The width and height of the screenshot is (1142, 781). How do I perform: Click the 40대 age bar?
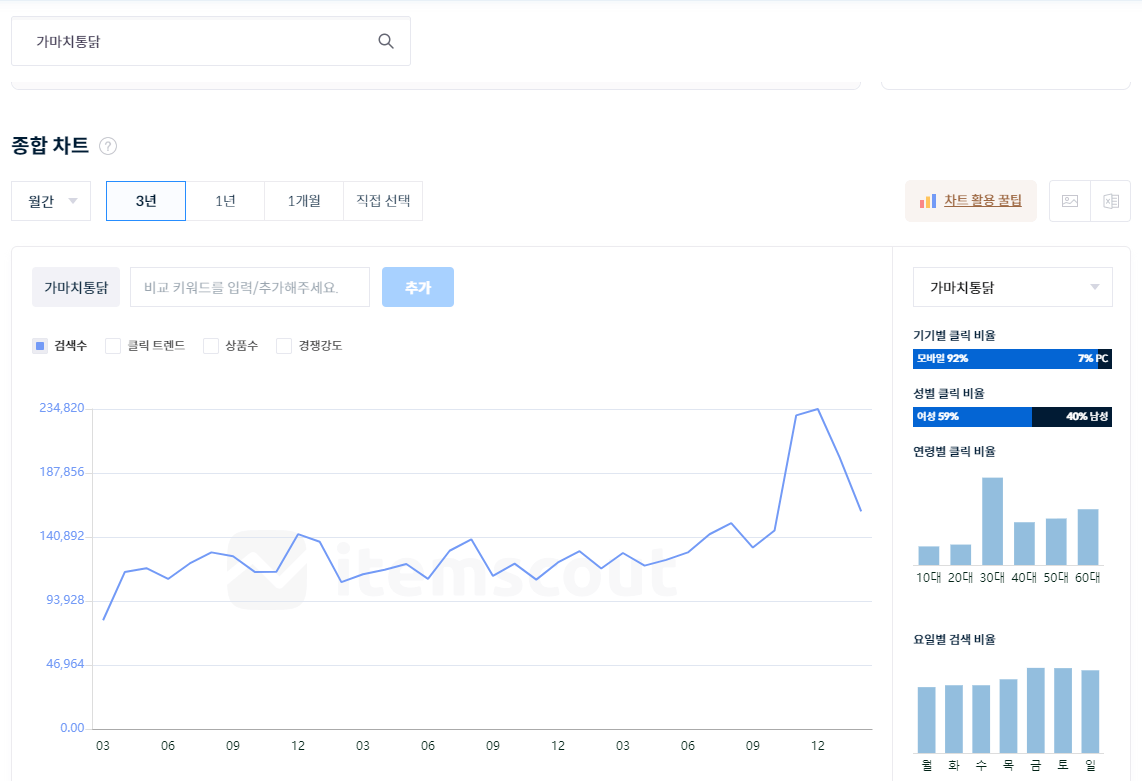coord(1024,543)
